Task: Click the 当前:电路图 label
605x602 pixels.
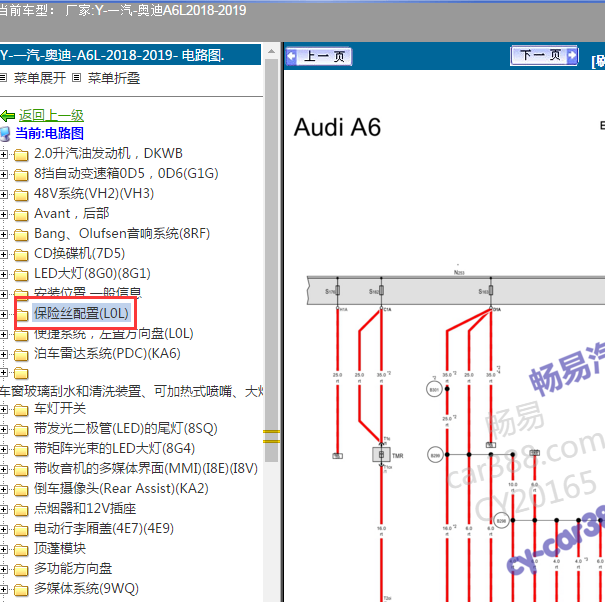Action: pyautogui.click(x=49, y=134)
